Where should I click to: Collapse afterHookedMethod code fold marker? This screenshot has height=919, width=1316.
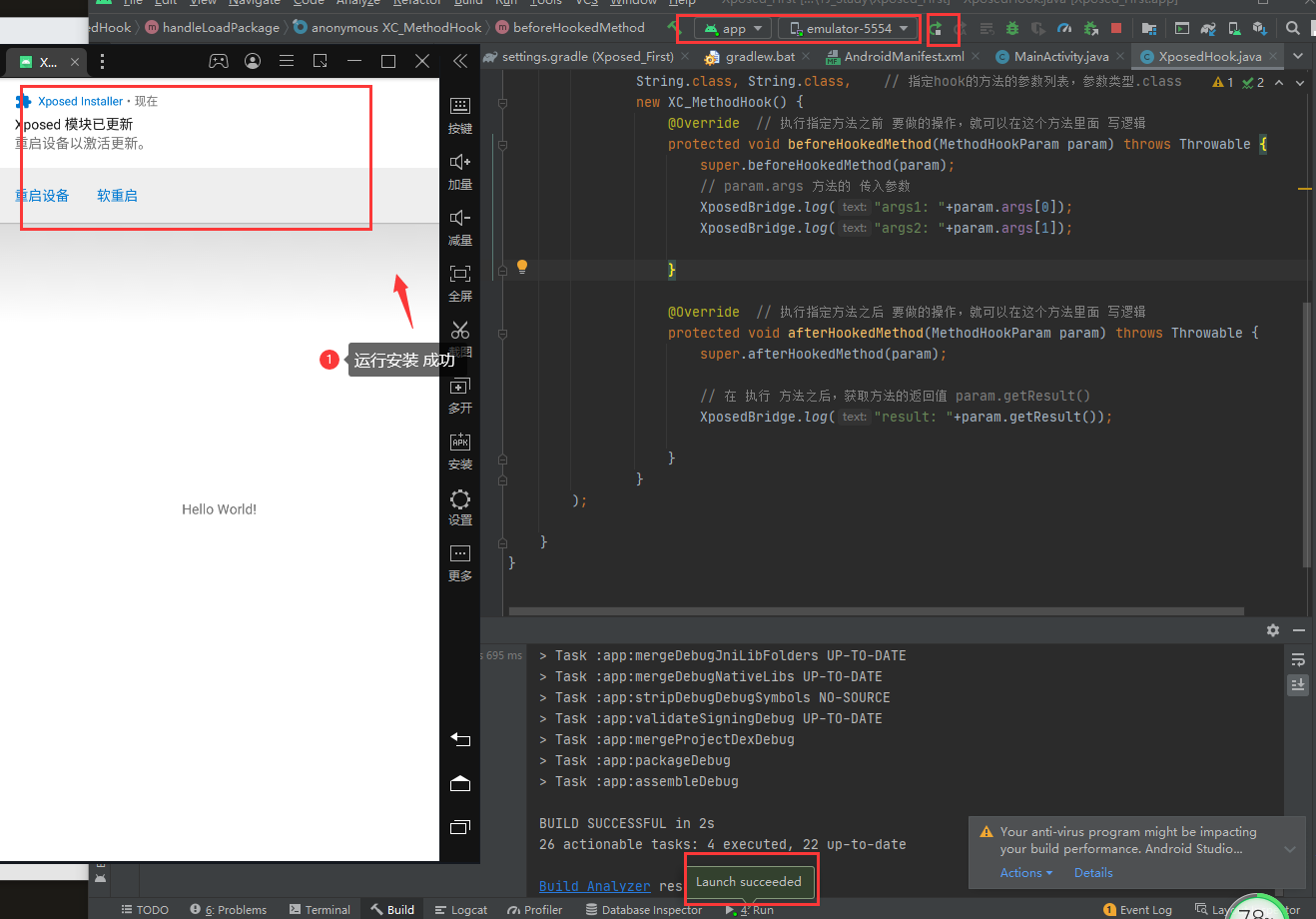coord(502,334)
